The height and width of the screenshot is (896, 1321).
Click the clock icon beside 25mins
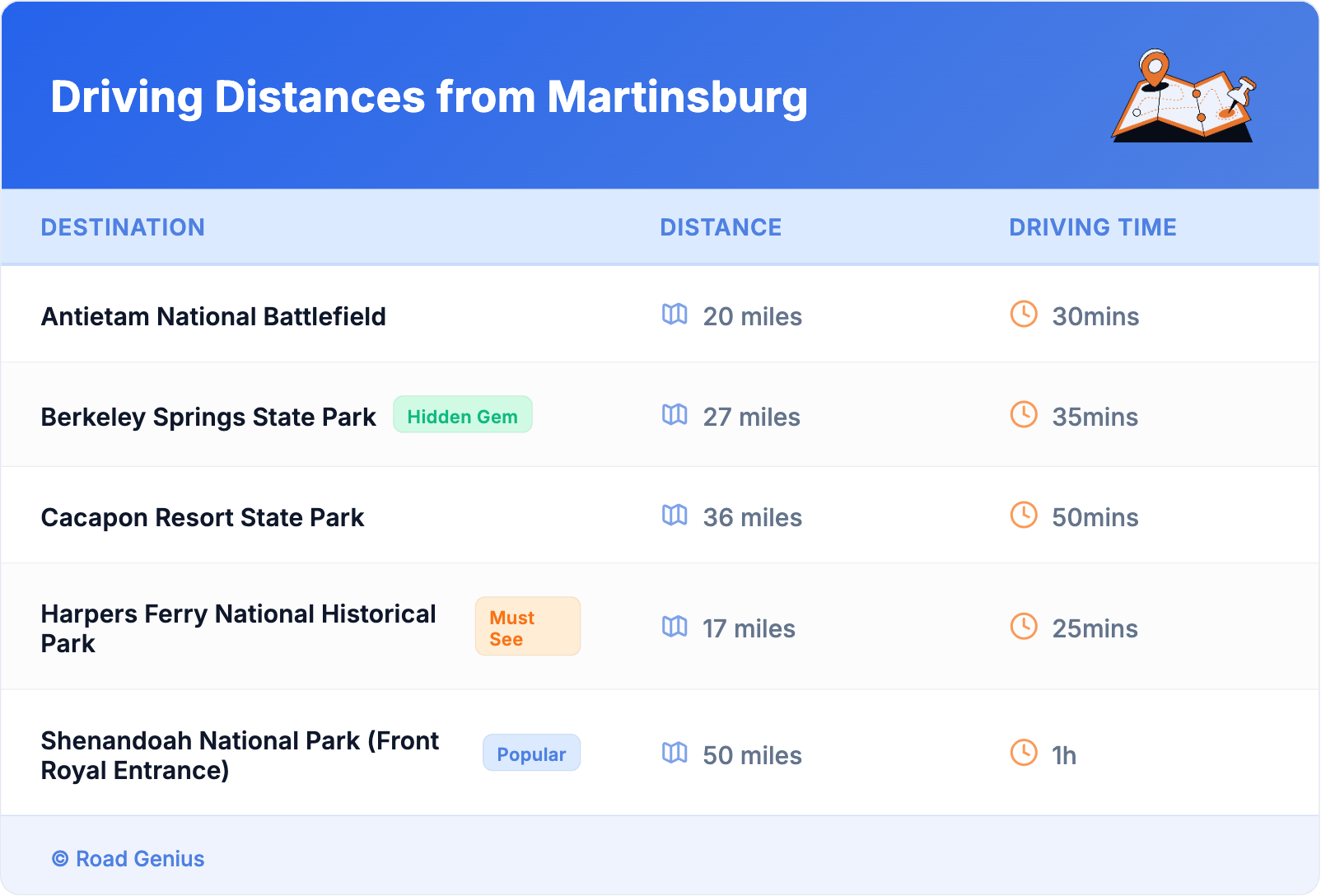tap(1024, 627)
